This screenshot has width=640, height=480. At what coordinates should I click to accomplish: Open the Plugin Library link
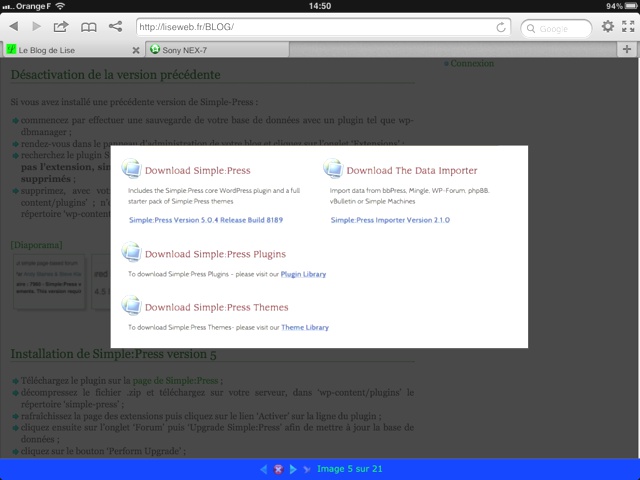[x=303, y=274]
